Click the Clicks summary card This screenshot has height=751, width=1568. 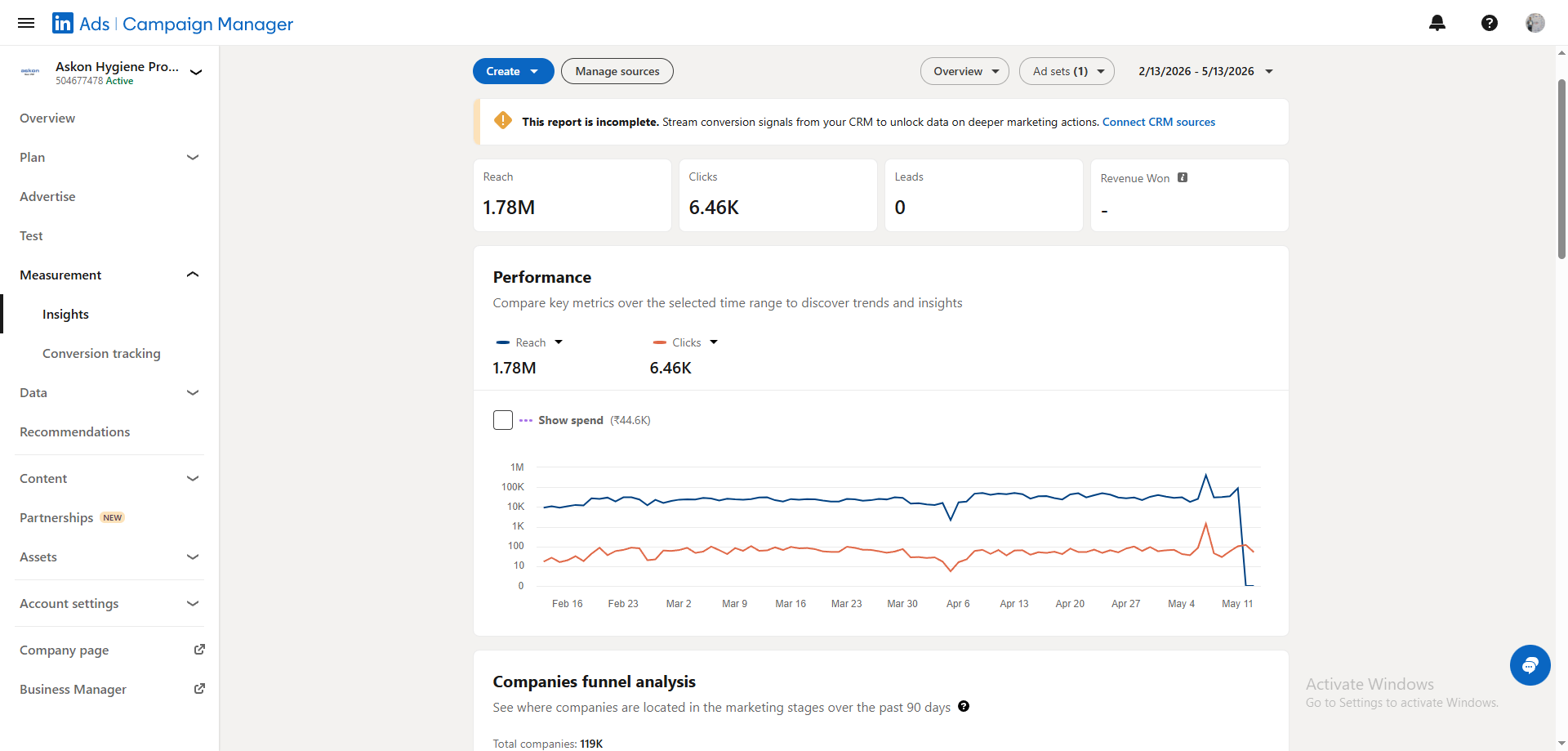click(777, 195)
